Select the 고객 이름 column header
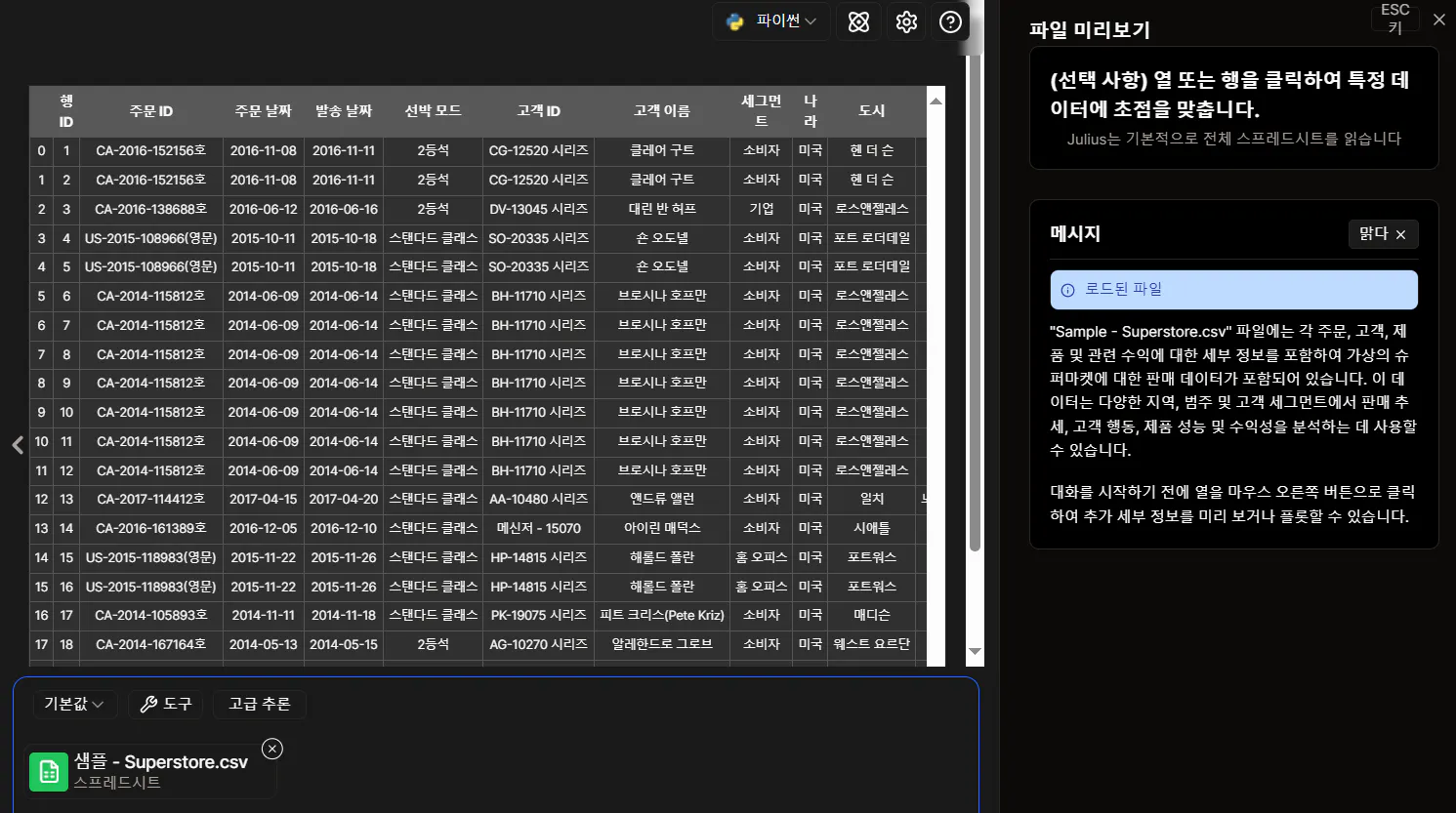 point(662,111)
